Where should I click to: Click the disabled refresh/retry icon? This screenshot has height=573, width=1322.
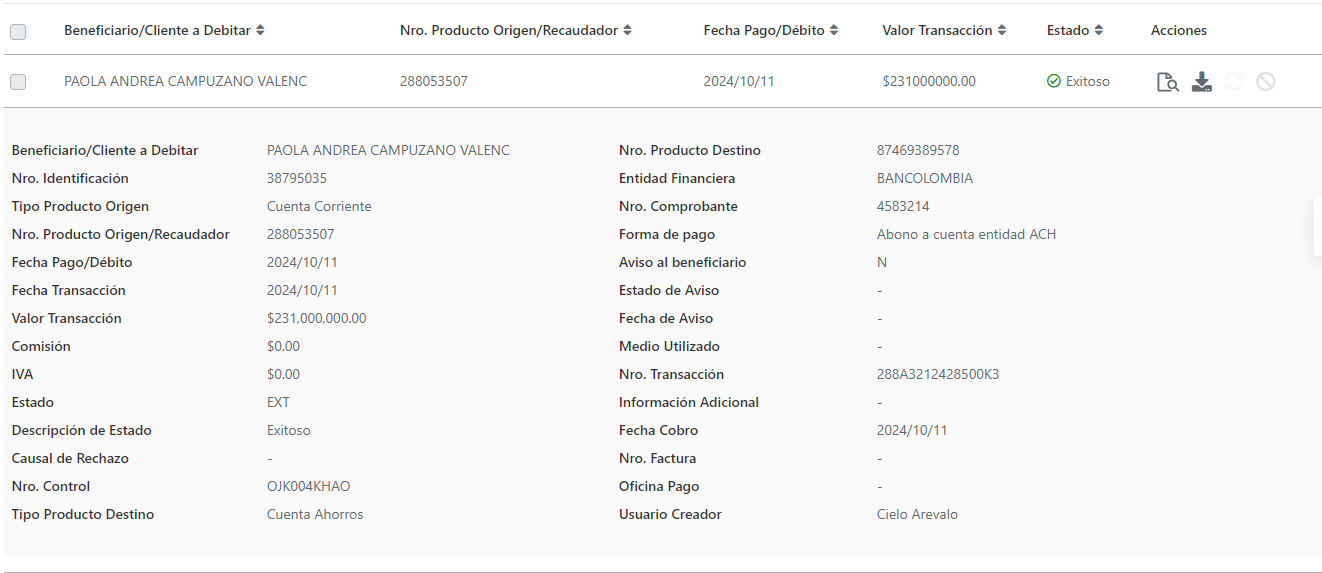click(x=1234, y=82)
